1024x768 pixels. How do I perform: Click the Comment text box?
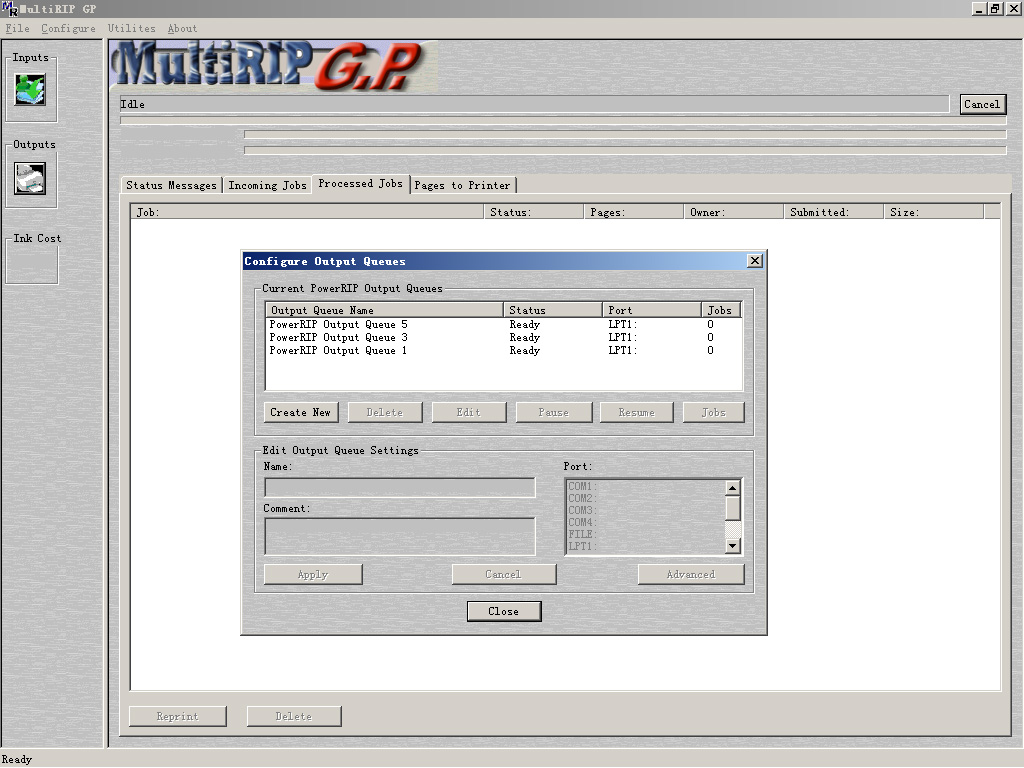coord(400,537)
